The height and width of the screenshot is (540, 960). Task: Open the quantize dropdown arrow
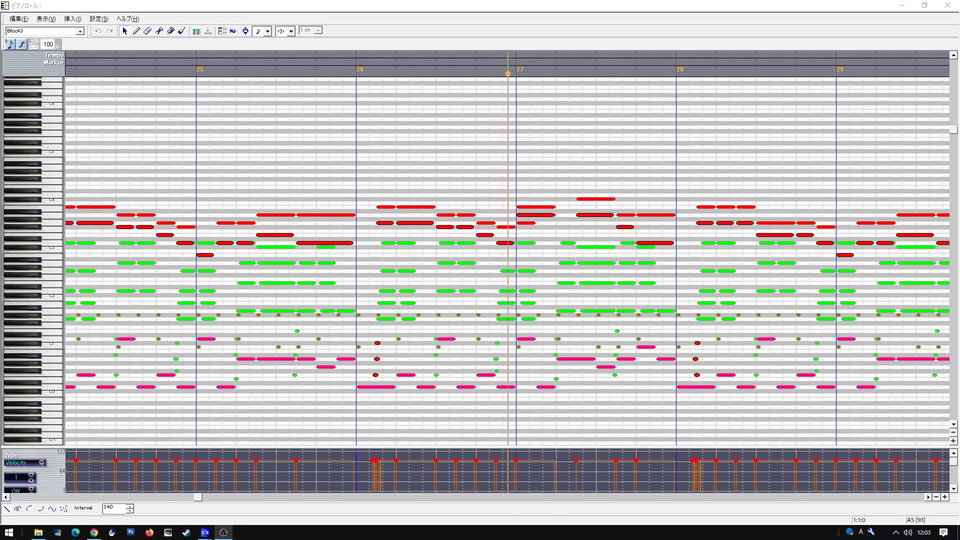(x=291, y=31)
